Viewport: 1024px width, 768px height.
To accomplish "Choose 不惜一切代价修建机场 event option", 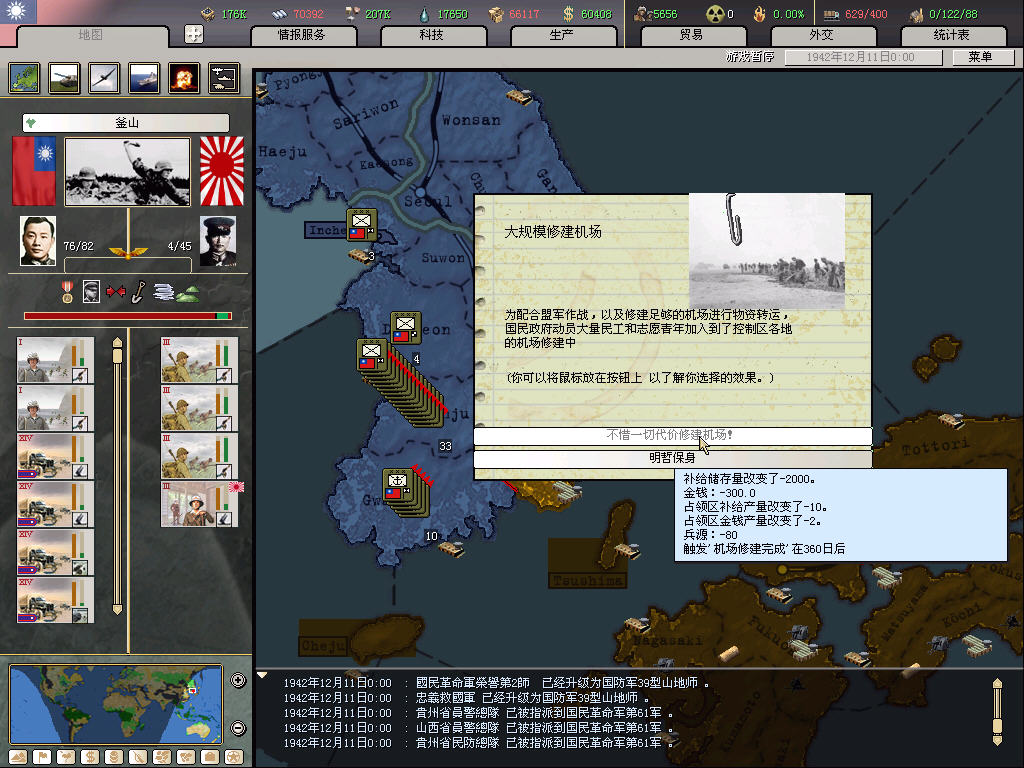I will coord(673,435).
